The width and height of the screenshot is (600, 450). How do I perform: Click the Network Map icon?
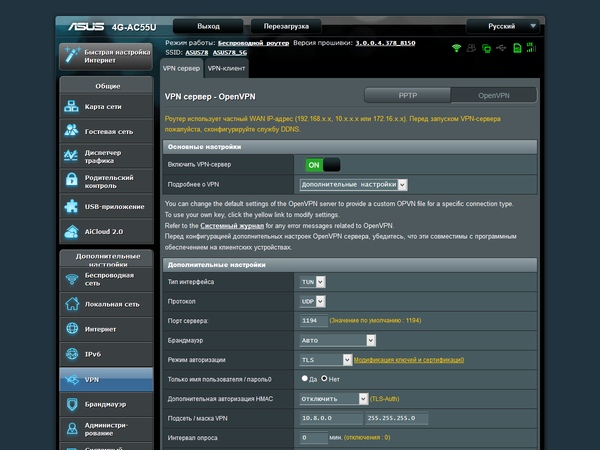point(72,106)
